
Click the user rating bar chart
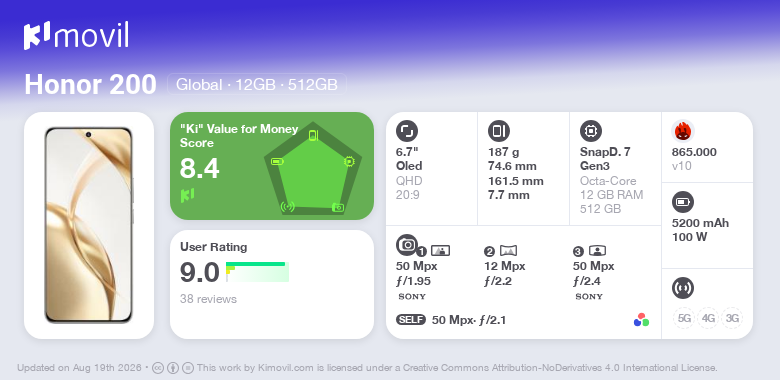[257, 272]
